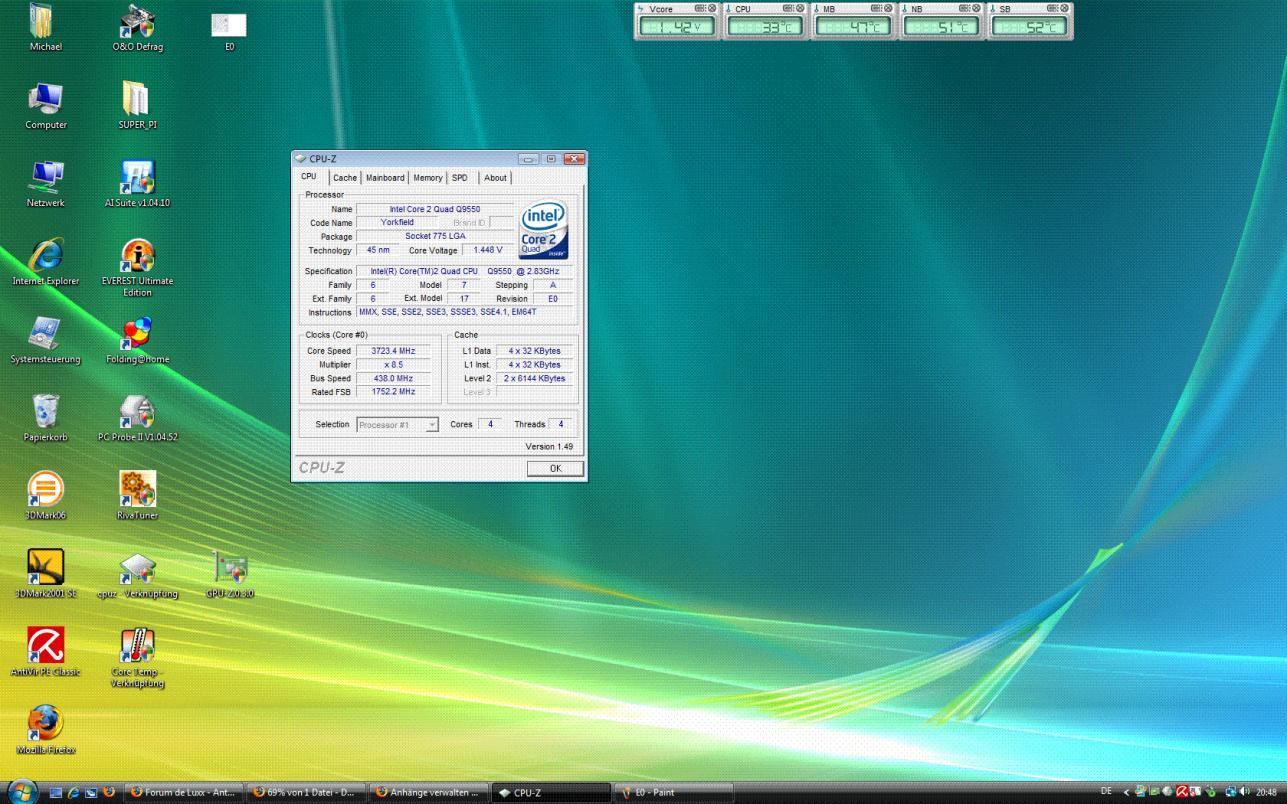Switch to the SPD tab in CPU-Z

point(460,178)
